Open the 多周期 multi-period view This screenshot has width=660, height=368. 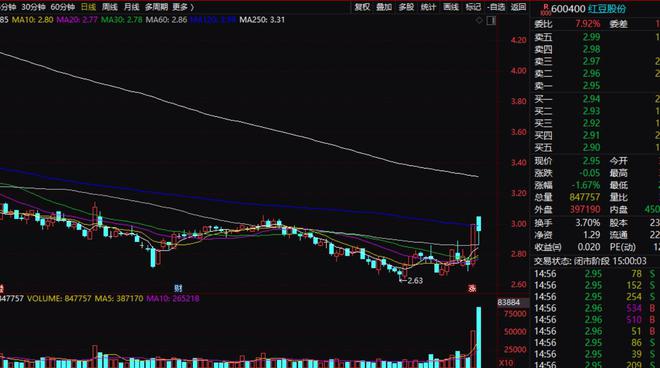(156, 7)
